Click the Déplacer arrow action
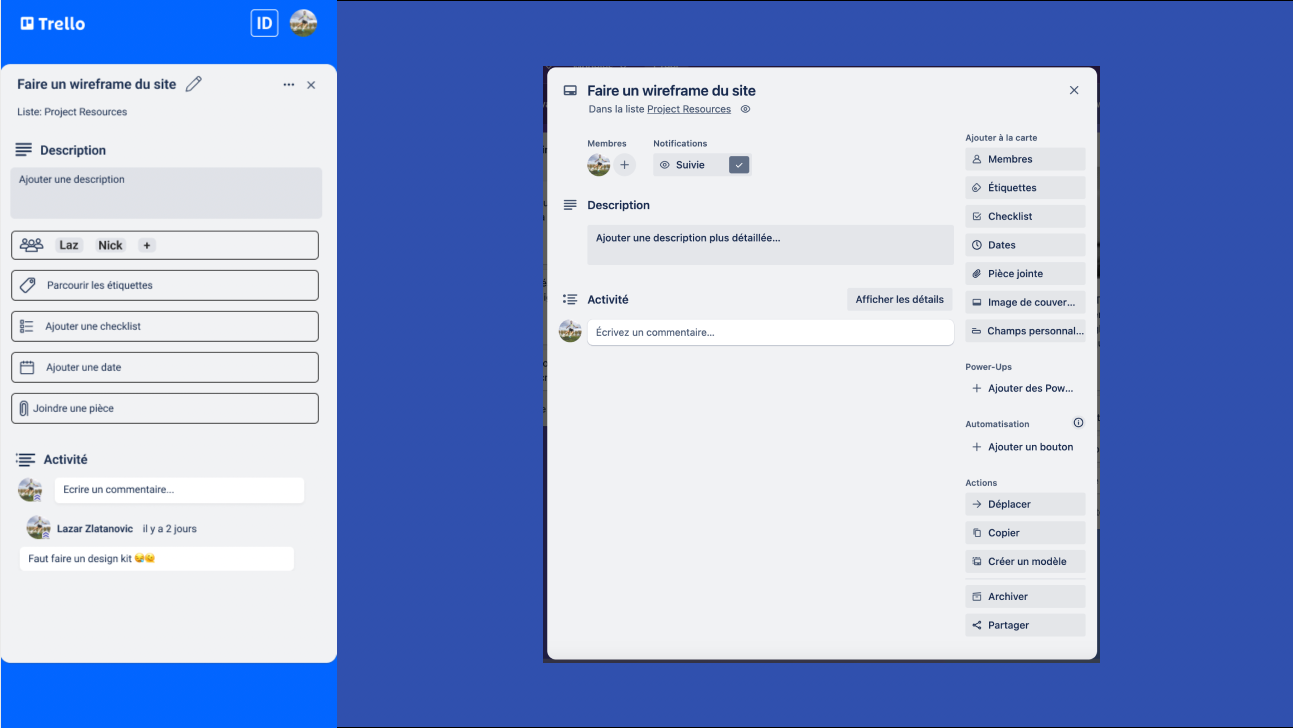The width and height of the screenshot is (1293, 728). point(976,504)
